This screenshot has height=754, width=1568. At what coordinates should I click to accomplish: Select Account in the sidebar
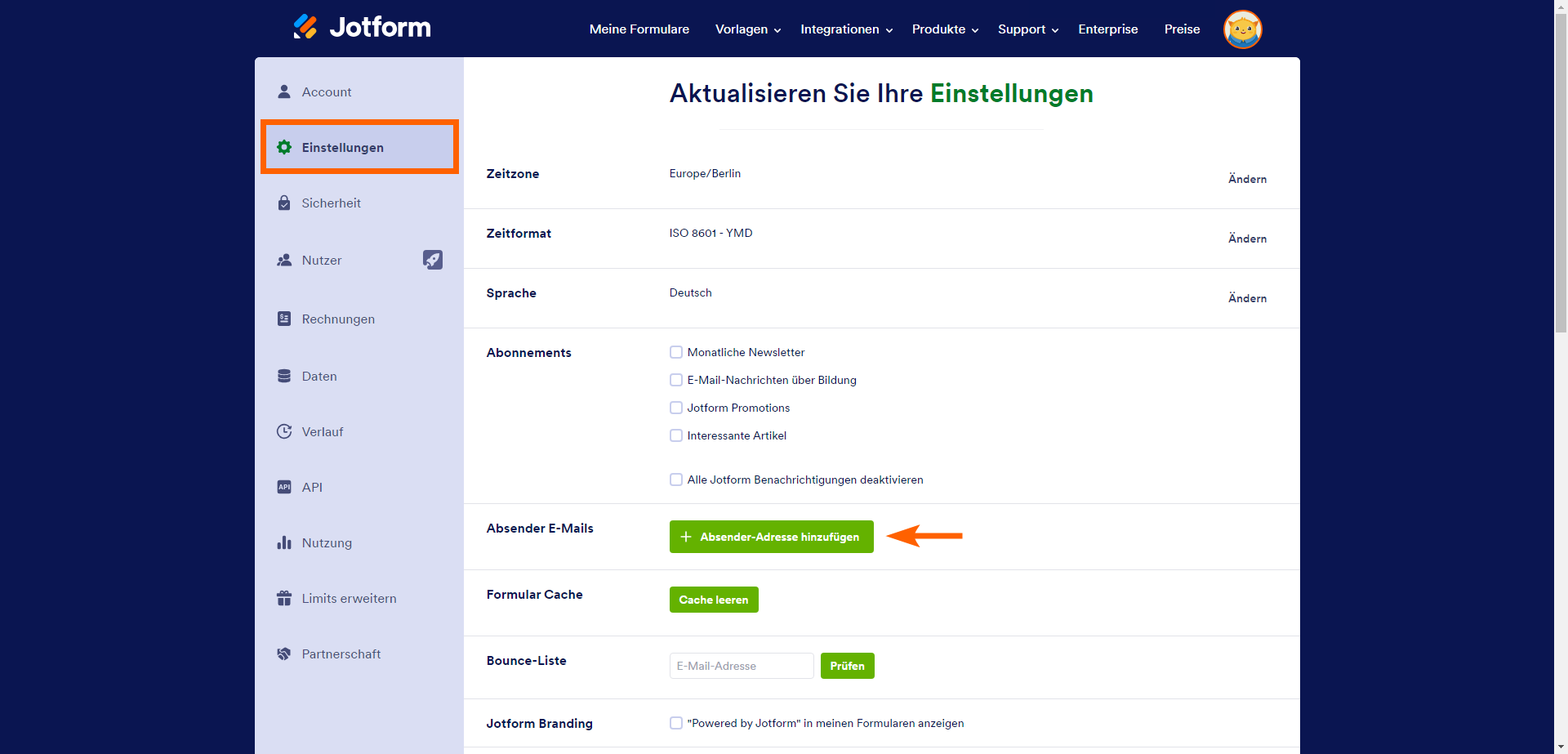click(359, 91)
